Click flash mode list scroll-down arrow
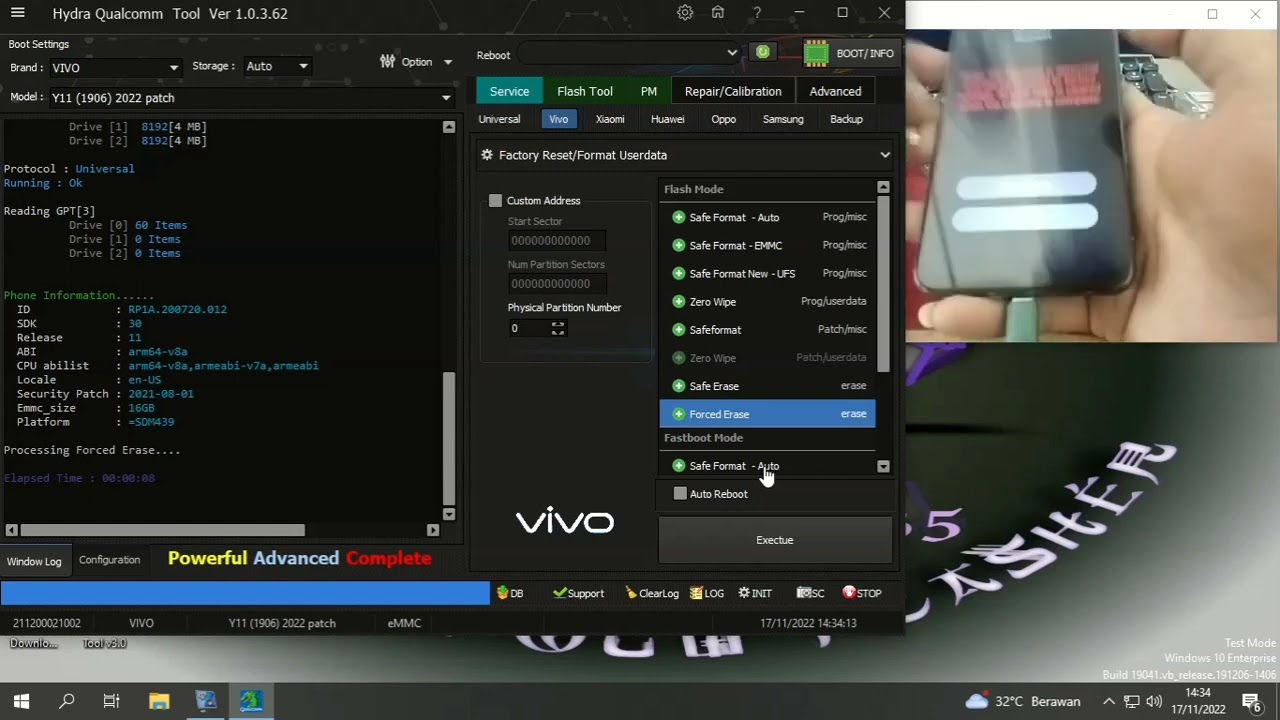Screen dimensions: 1280x720 pyautogui.click(x=883, y=467)
